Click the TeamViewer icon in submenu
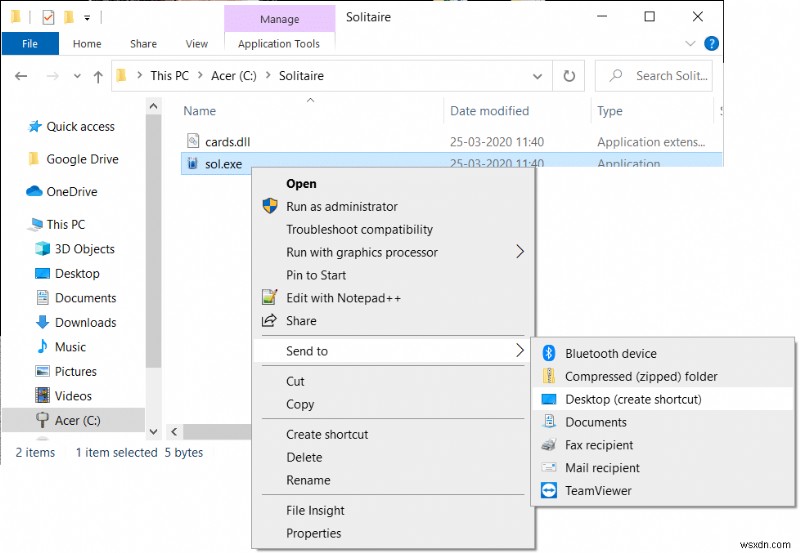800x553 pixels. pos(548,491)
